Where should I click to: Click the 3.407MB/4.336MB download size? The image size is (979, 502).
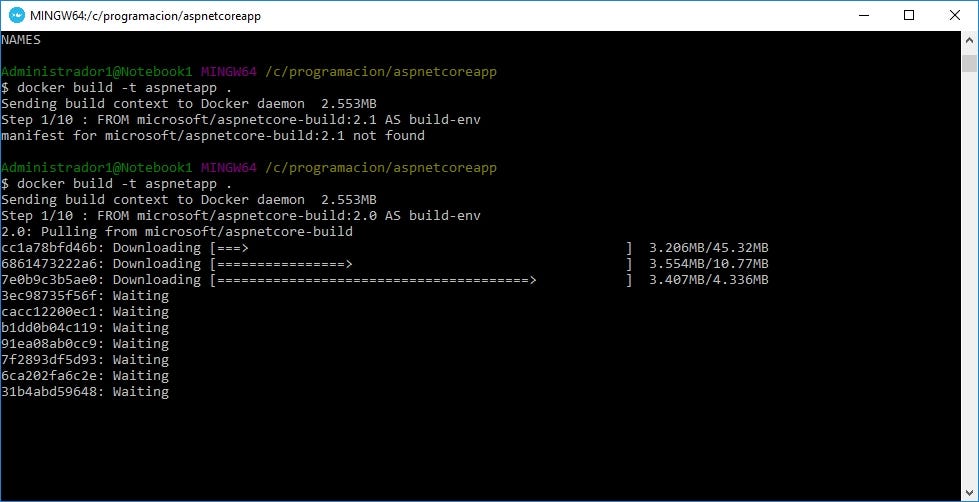coord(709,280)
